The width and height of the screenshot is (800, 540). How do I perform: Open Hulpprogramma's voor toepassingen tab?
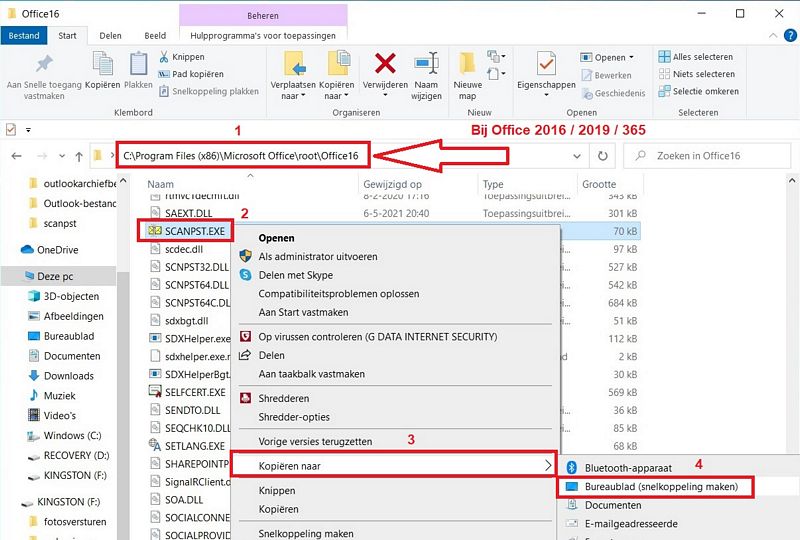tap(263, 36)
